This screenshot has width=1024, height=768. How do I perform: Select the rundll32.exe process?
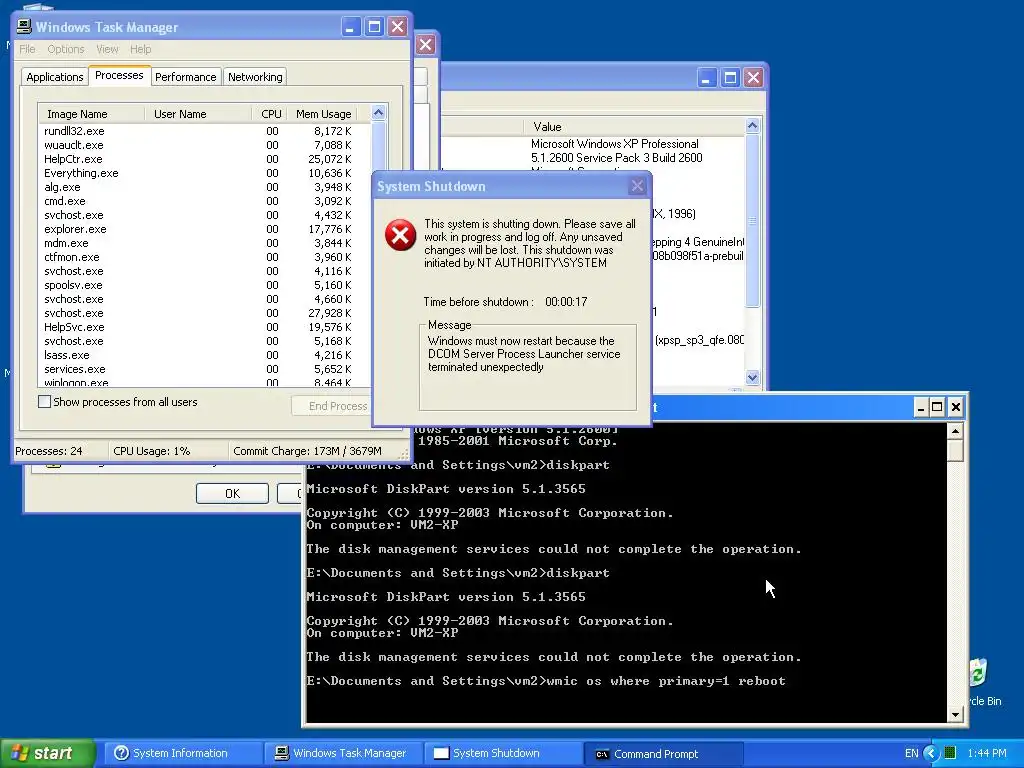[74, 131]
